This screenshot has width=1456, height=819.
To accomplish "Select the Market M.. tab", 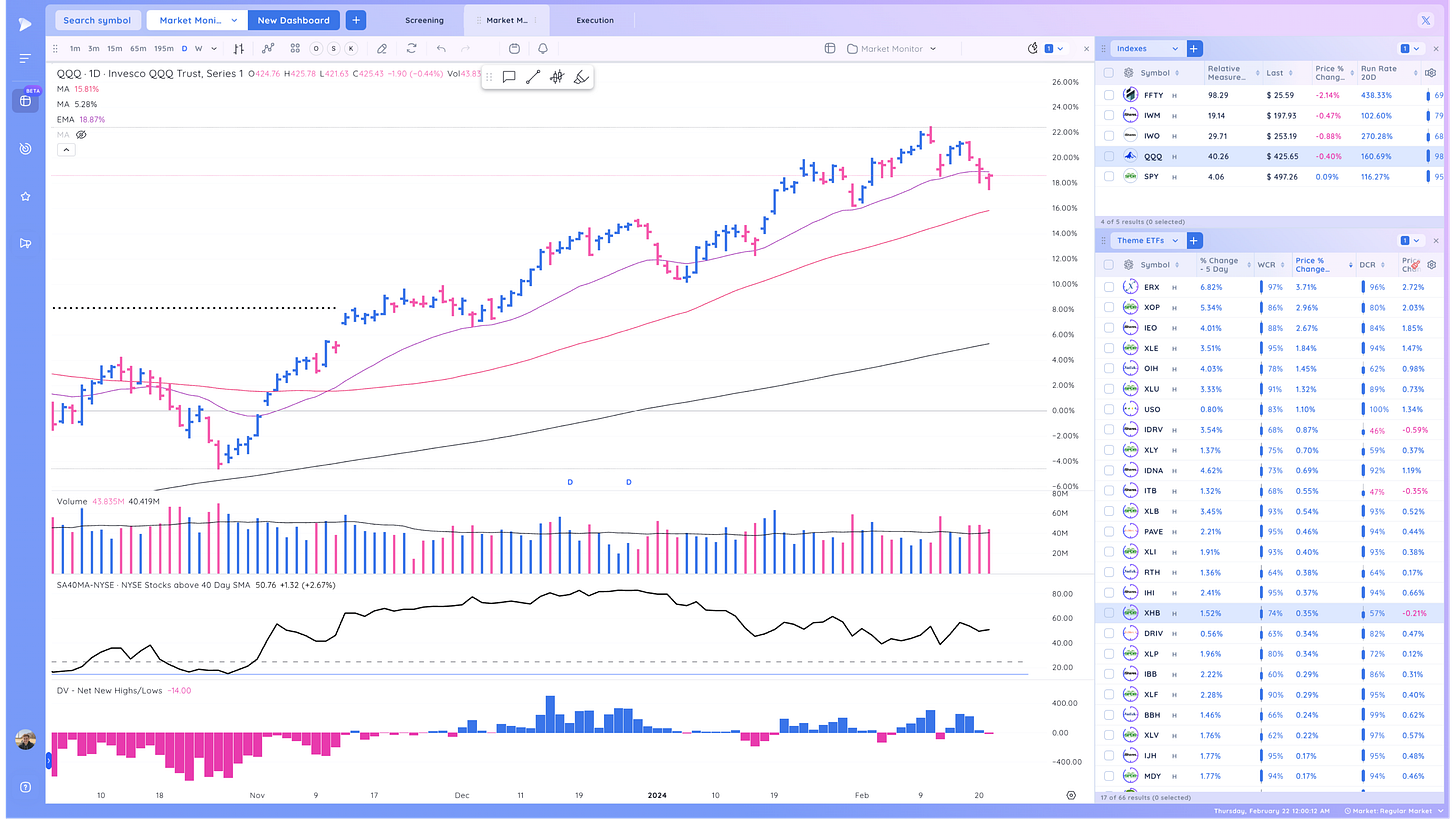I will click(x=507, y=20).
